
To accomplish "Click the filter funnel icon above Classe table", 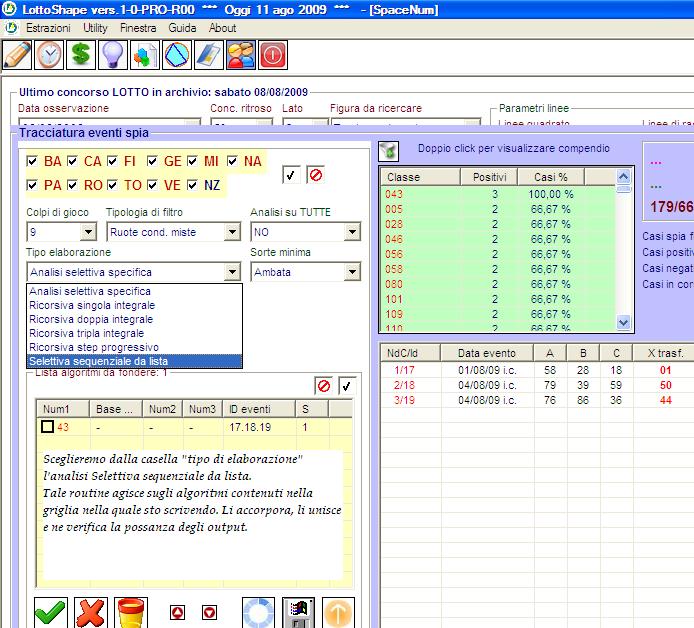I will click(389, 151).
